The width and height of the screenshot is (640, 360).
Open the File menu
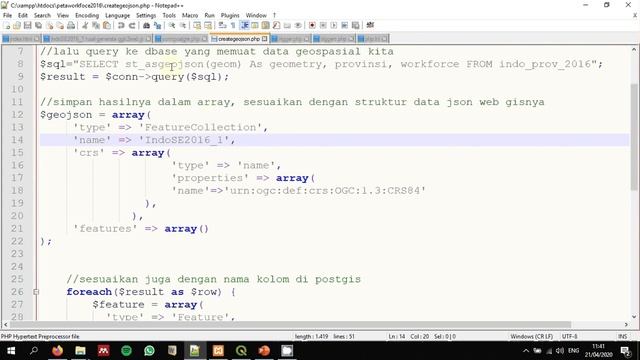[7, 16]
